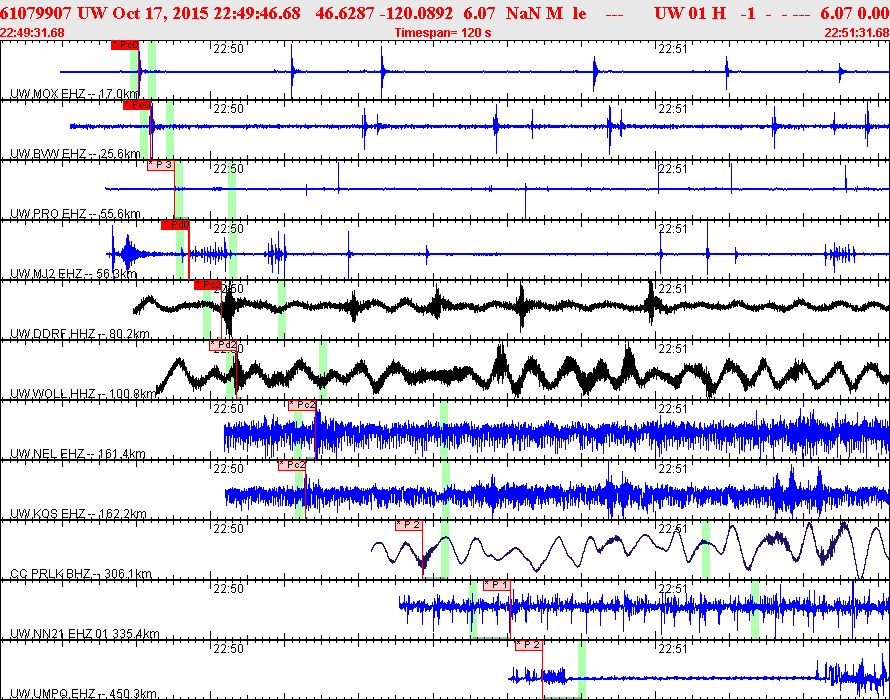The image size is (890, 700).
Task: Click the 22:51 tick label on MOX trace
Action: click(x=673, y=49)
